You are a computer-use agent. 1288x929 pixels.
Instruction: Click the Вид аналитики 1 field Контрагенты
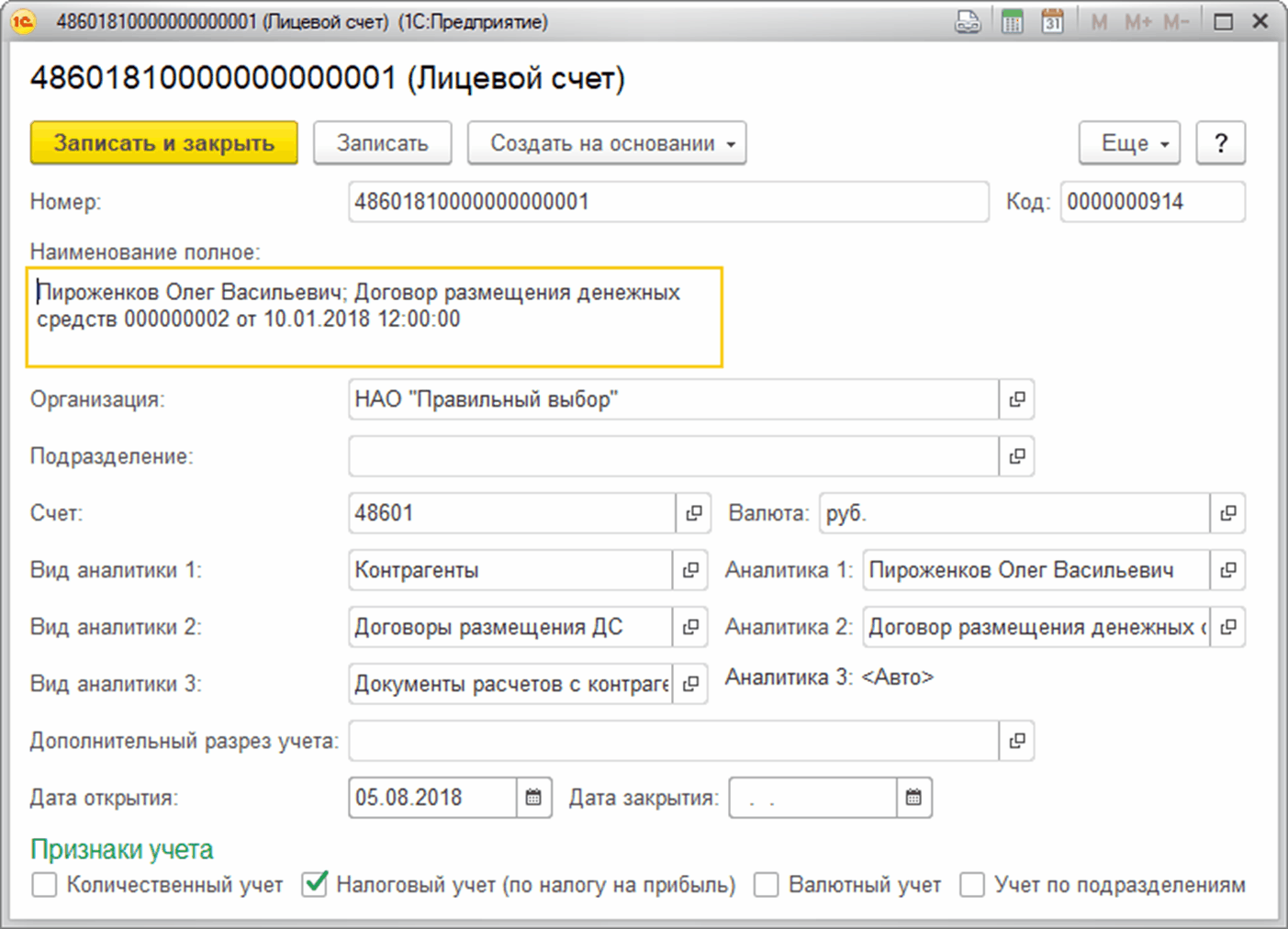510,570
